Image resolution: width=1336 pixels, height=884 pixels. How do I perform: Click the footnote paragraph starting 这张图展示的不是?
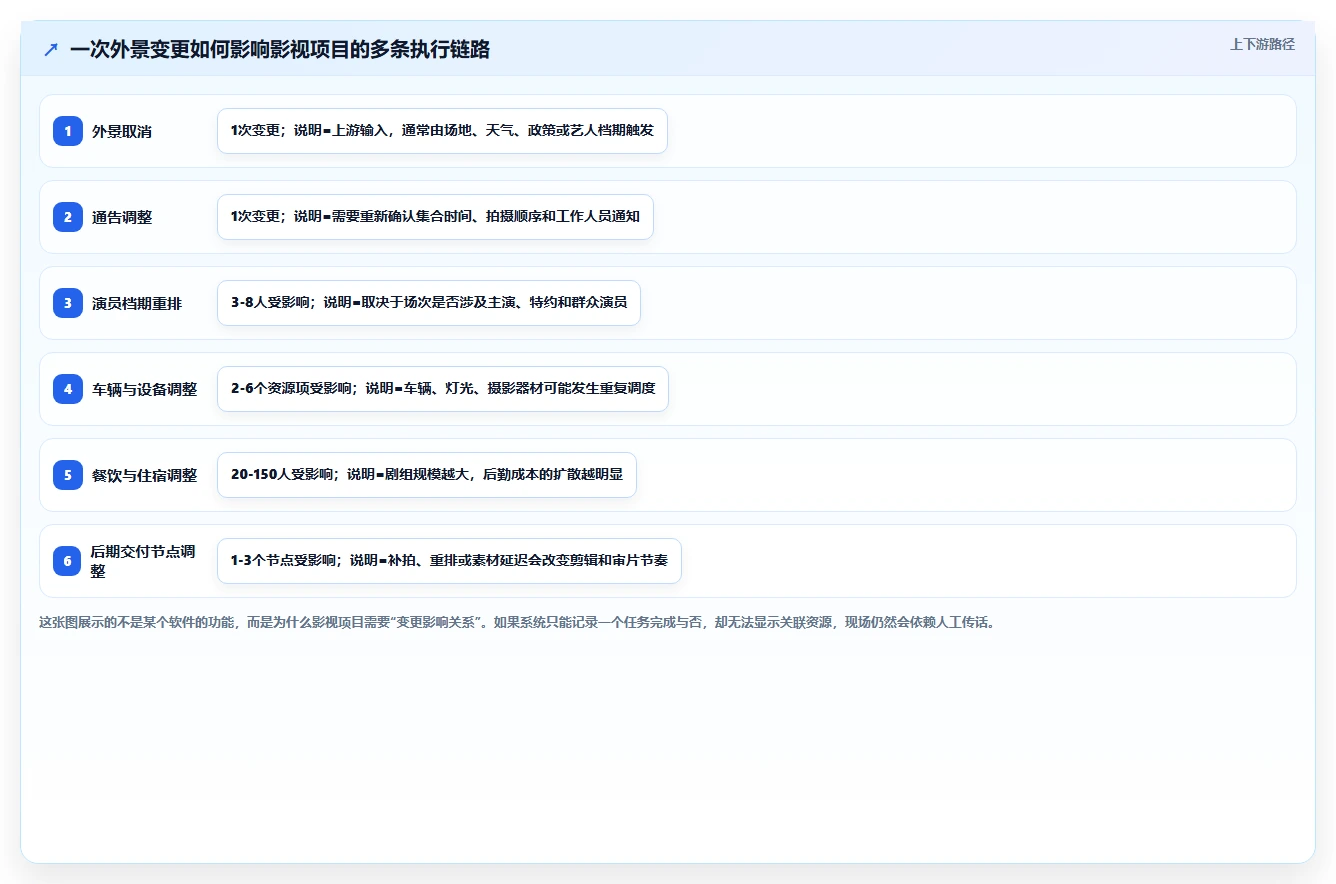click(518, 623)
